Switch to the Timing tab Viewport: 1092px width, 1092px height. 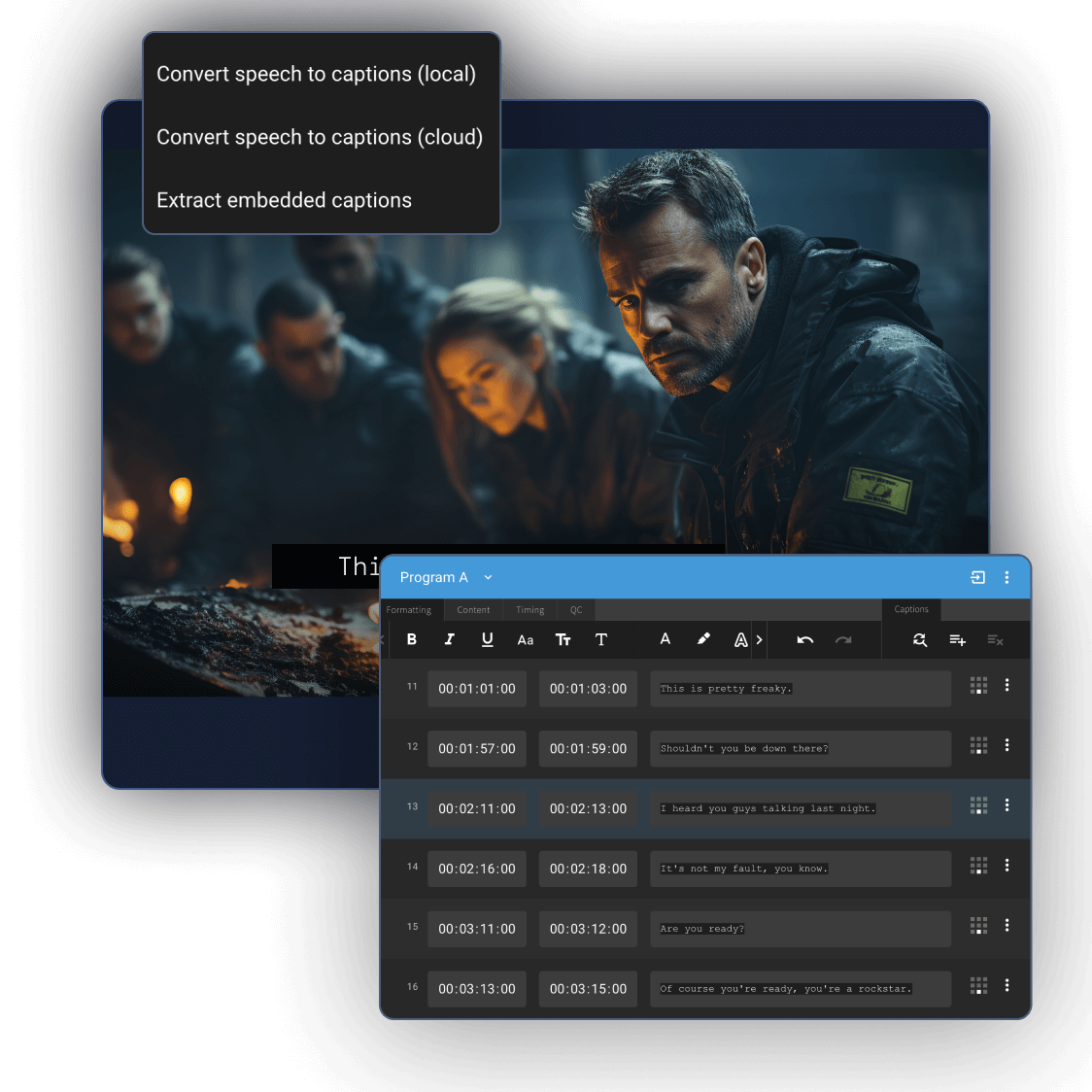coord(530,609)
